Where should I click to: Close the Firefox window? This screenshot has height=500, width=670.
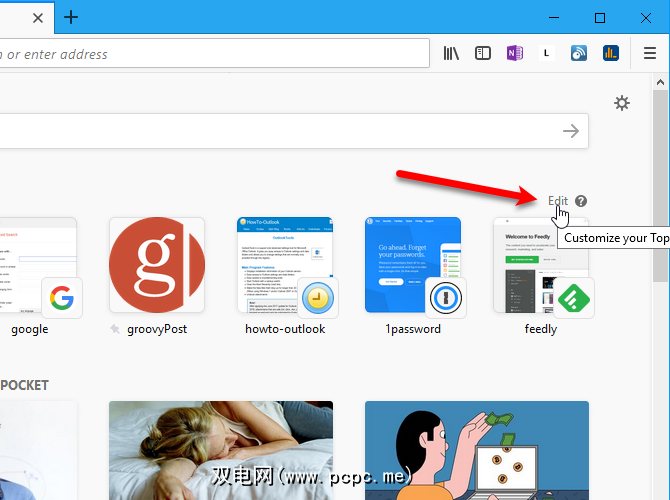[646, 18]
